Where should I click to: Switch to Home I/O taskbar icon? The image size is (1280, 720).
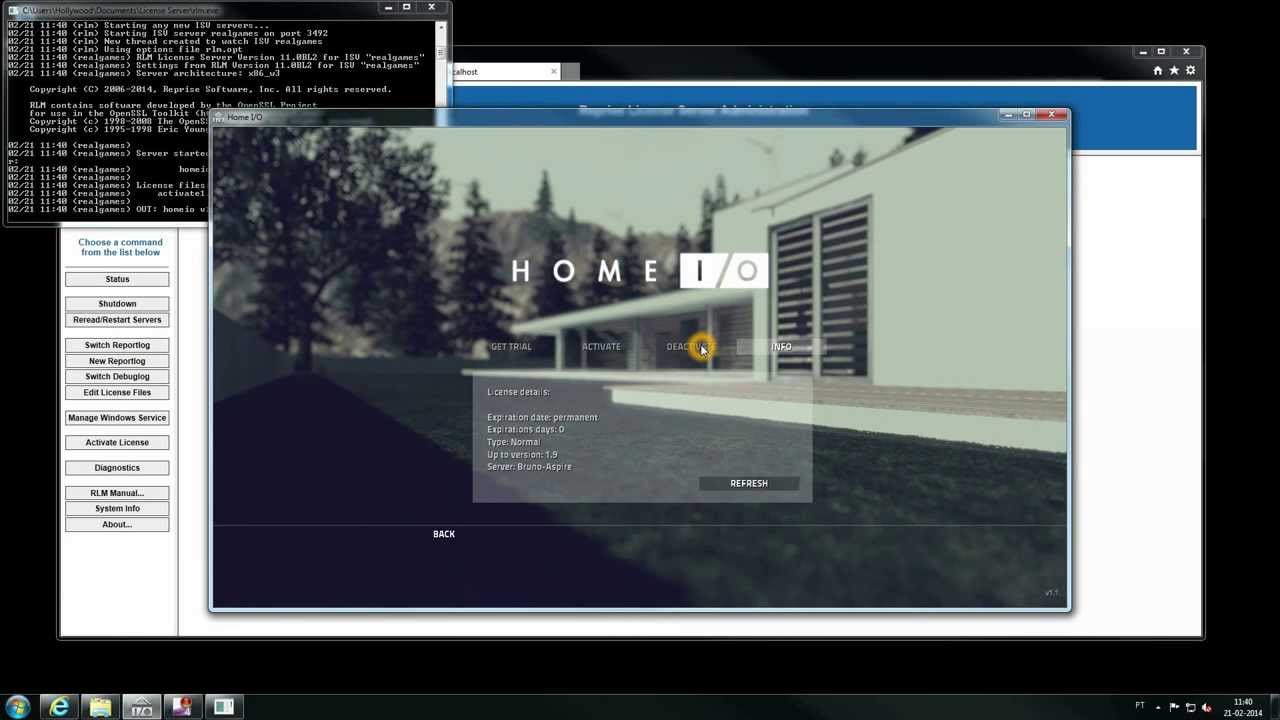point(142,707)
